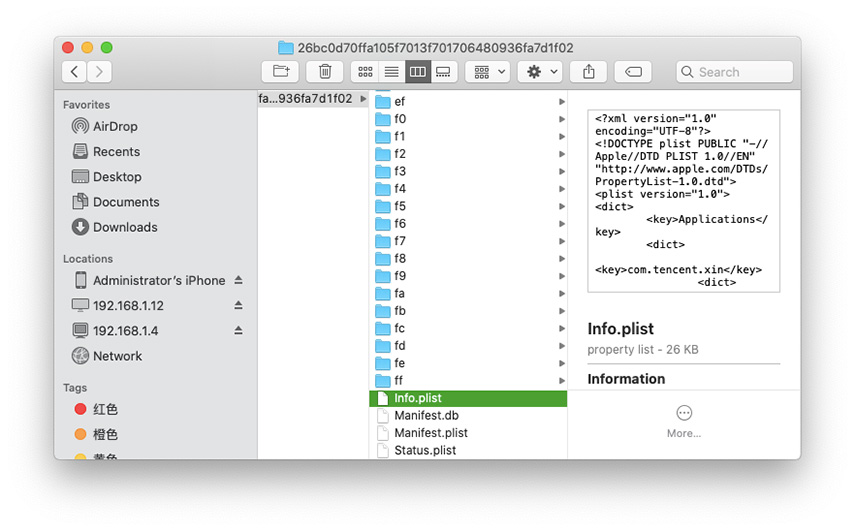Click into the Search field
The height and width of the screenshot is (531, 855).
point(740,72)
